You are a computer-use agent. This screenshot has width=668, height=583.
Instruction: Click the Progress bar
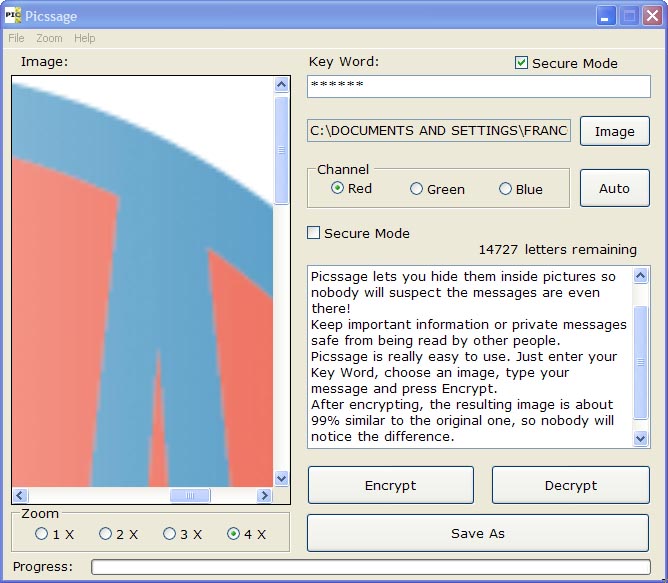click(x=371, y=567)
